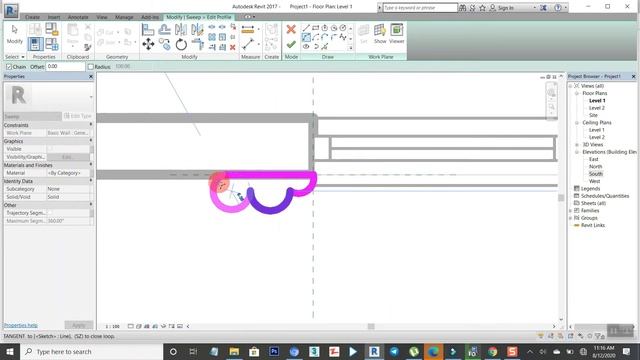Select the Ellipse draw tool
Image resolution: width=640 pixels, height=360 pixels.
pyautogui.click(x=306, y=47)
